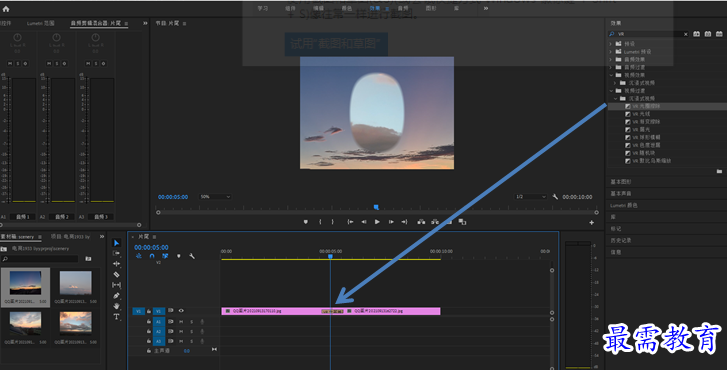This screenshot has width=727, height=370.
Task: Open the 50% zoom level dropdown
Action: coord(215,197)
